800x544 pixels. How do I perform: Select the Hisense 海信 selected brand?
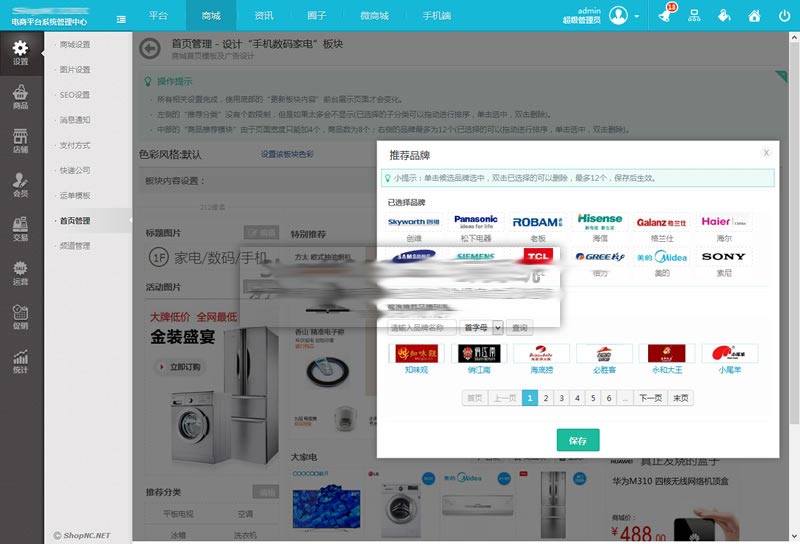coord(599,228)
